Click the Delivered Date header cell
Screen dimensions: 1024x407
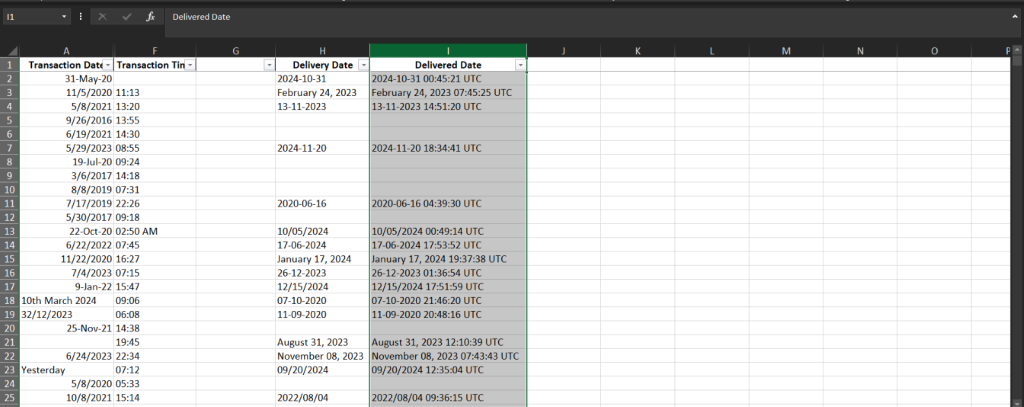[x=448, y=65]
